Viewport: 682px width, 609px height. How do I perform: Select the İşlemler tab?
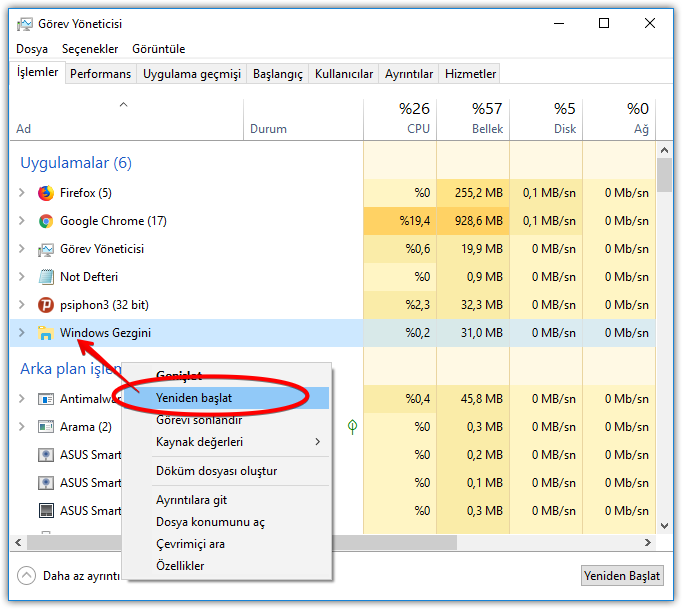37,72
